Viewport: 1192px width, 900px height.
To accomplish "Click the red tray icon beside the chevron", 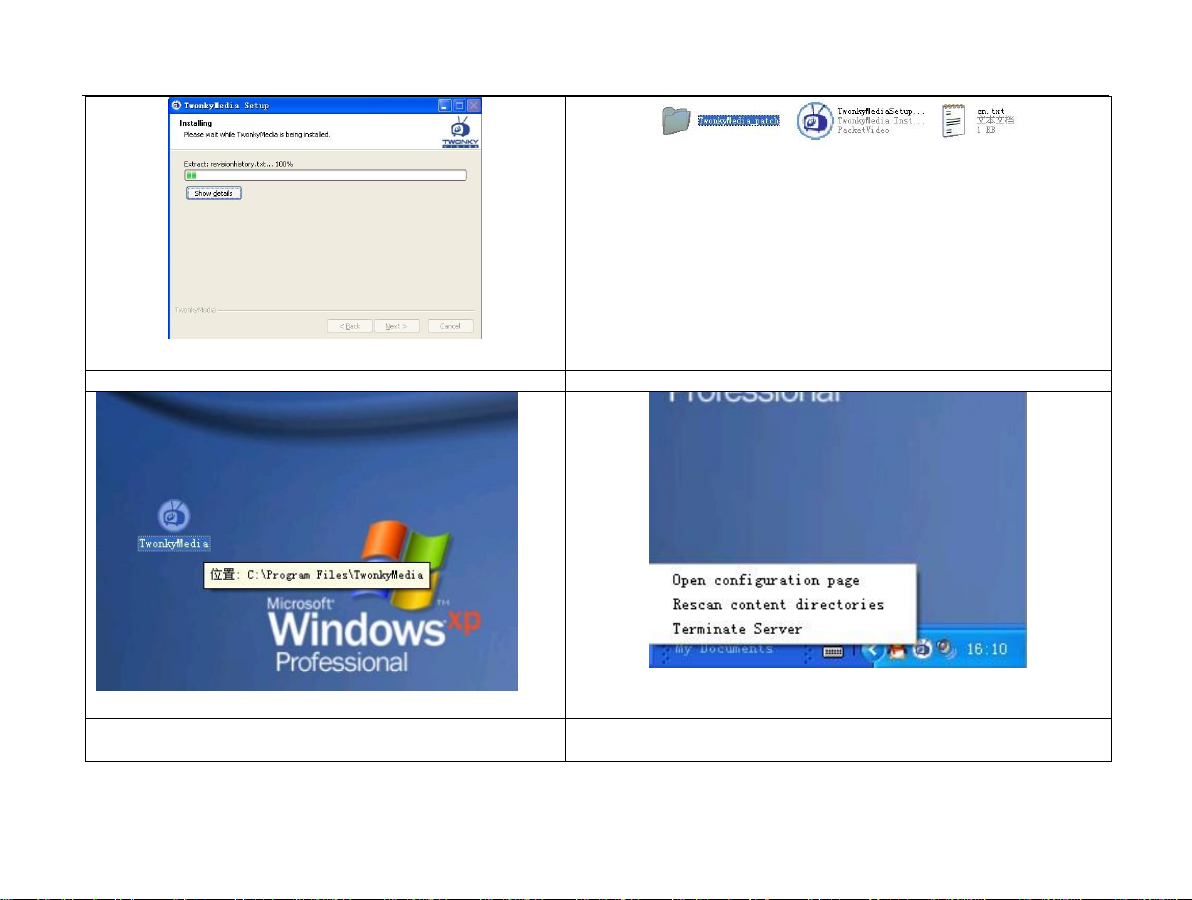I will coord(898,651).
